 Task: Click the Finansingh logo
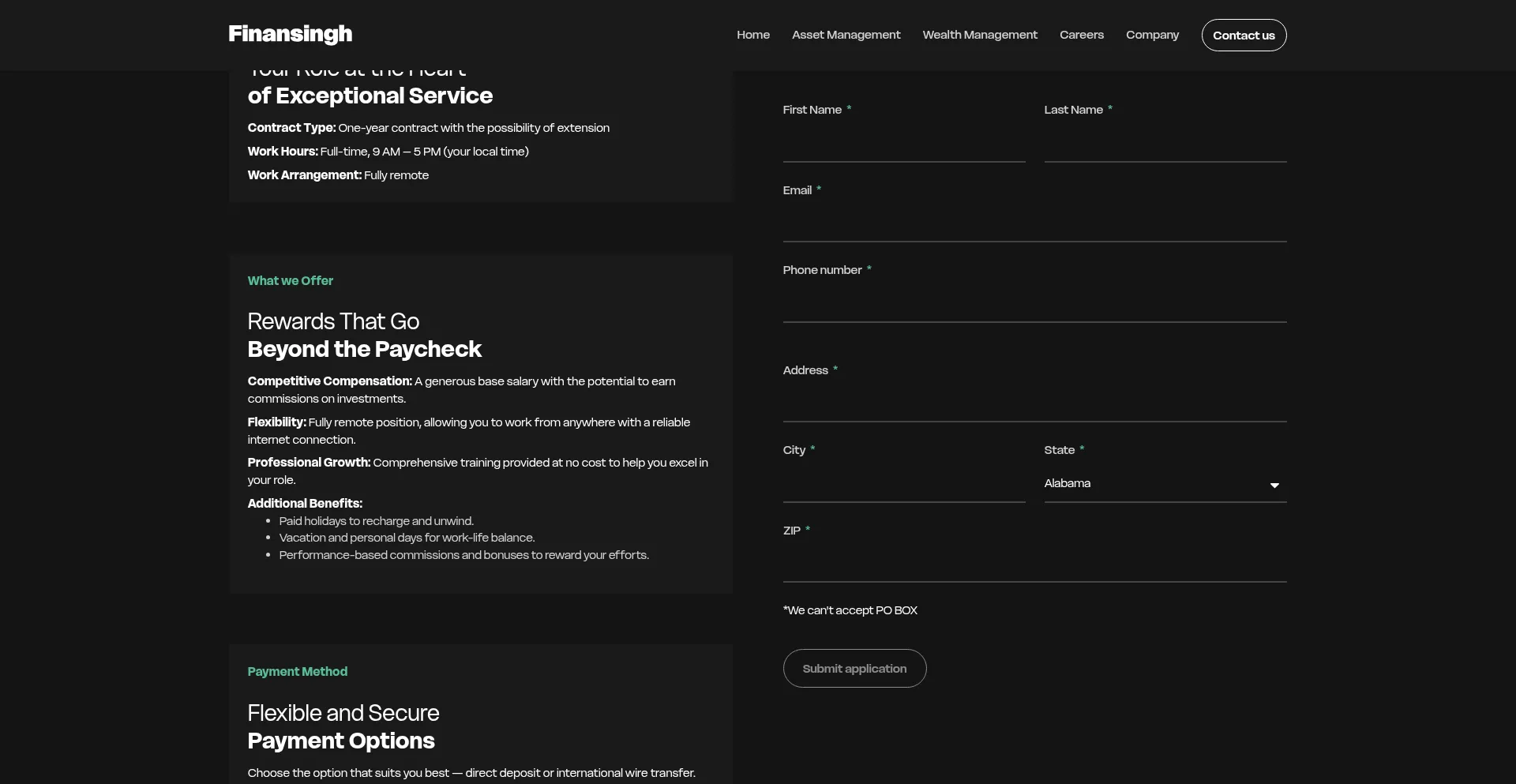coord(290,34)
